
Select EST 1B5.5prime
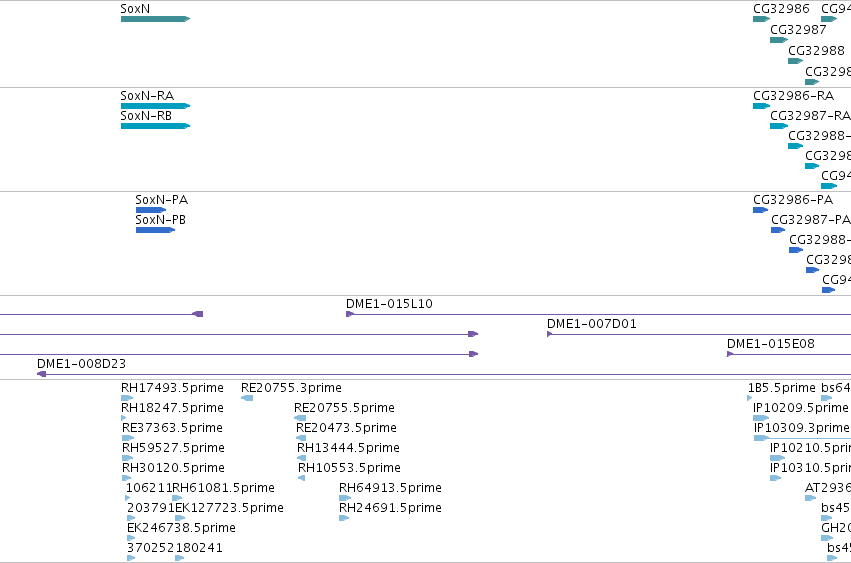[750, 398]
